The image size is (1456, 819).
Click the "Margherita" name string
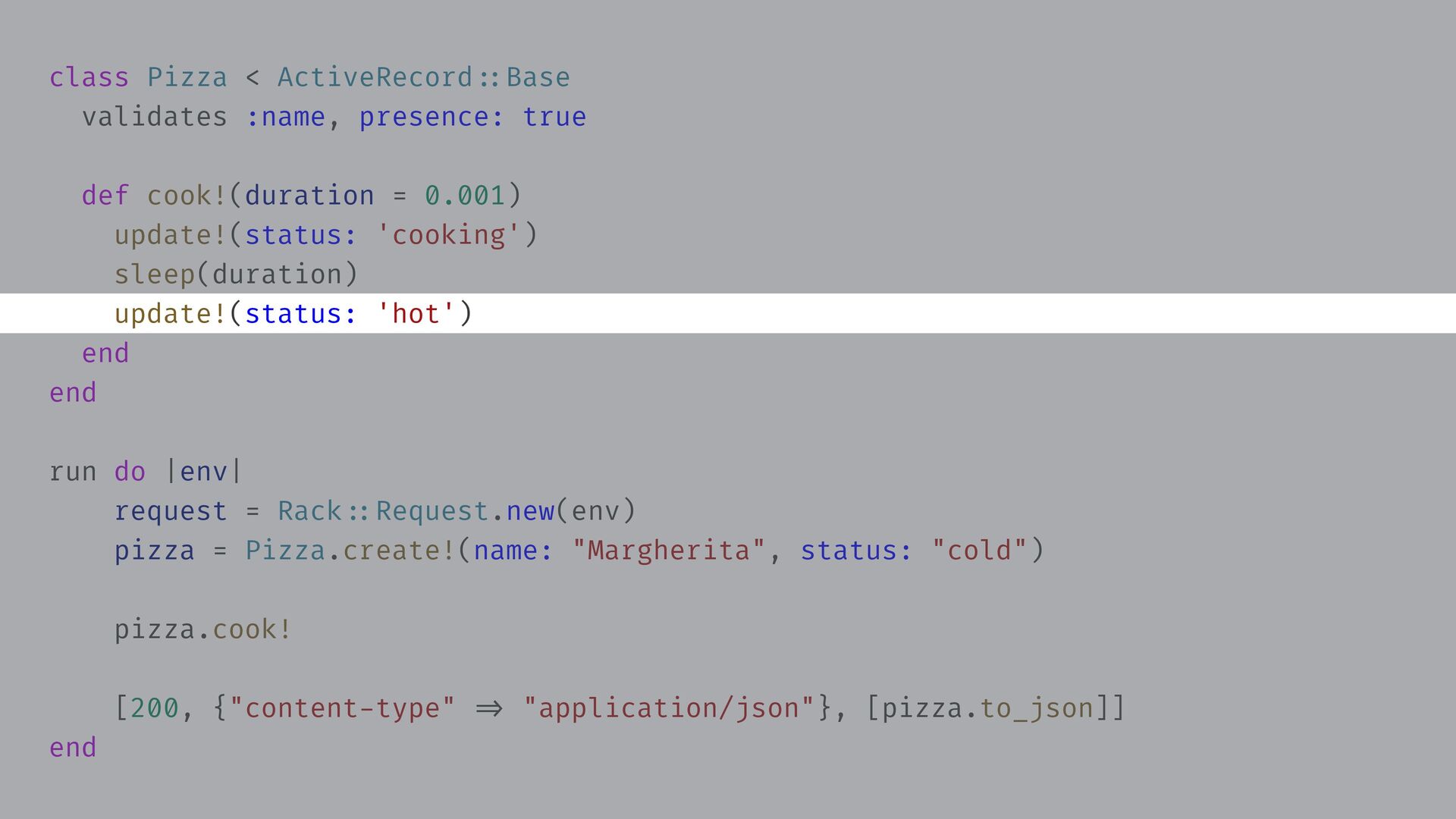669,551
